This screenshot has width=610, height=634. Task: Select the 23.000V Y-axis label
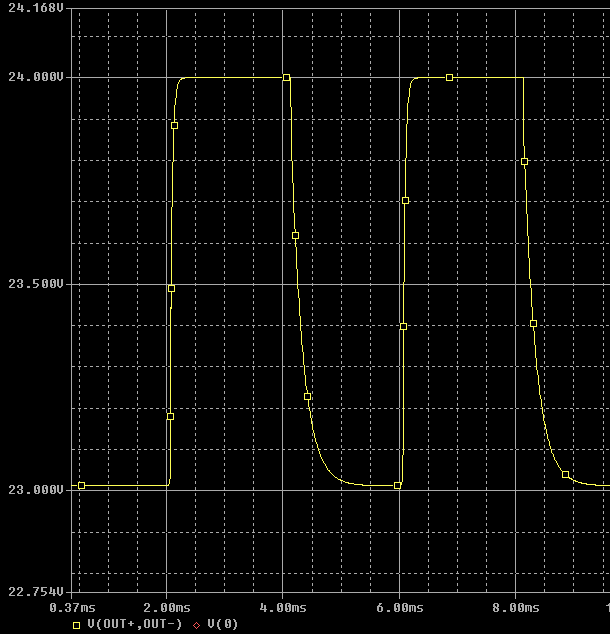pos(36,490)
